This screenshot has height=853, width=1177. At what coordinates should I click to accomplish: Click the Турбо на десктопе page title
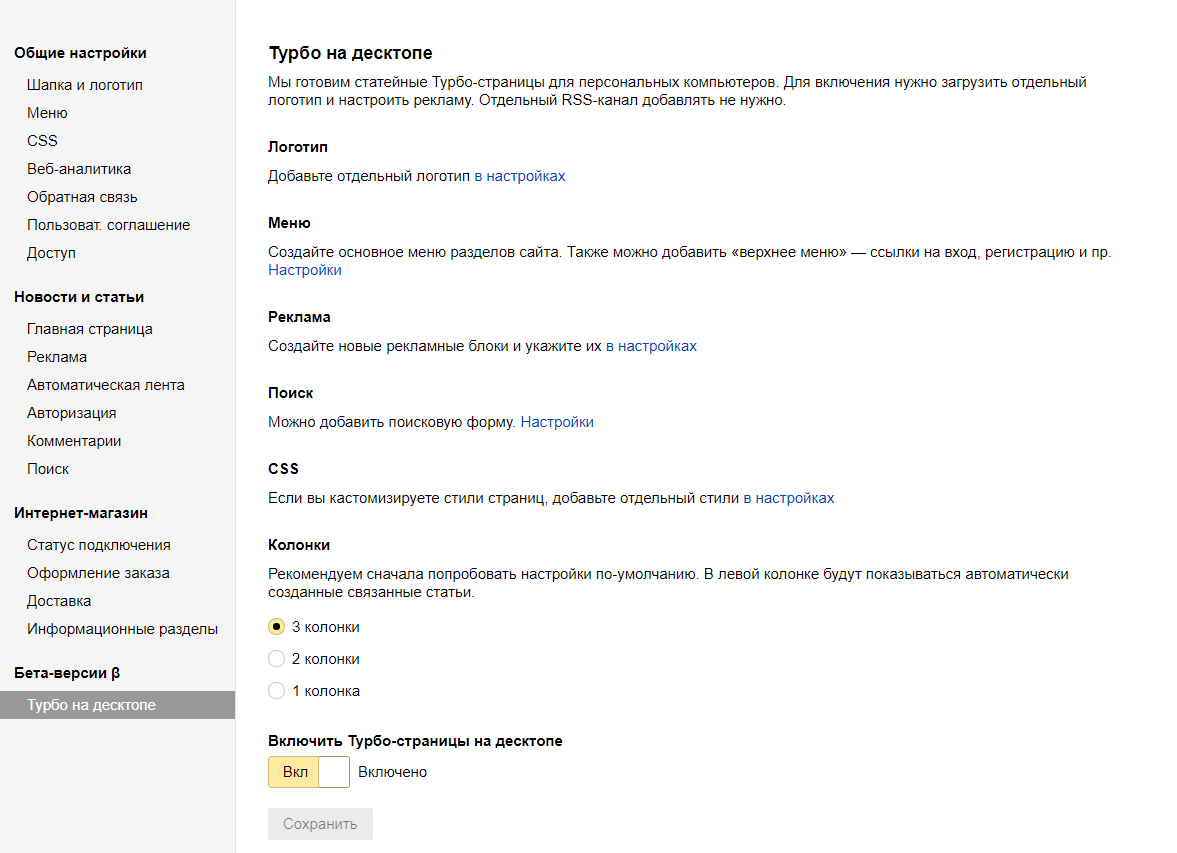click(x=351, y=53)
